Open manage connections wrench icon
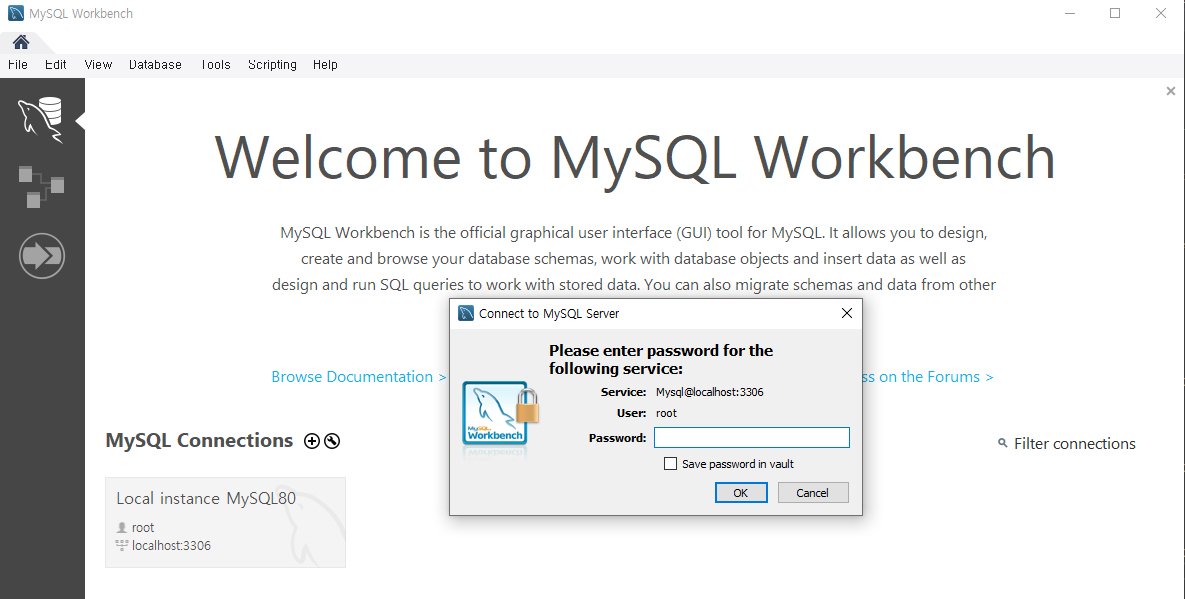Screen dimensions: 1185x599 tap(332, 441)
